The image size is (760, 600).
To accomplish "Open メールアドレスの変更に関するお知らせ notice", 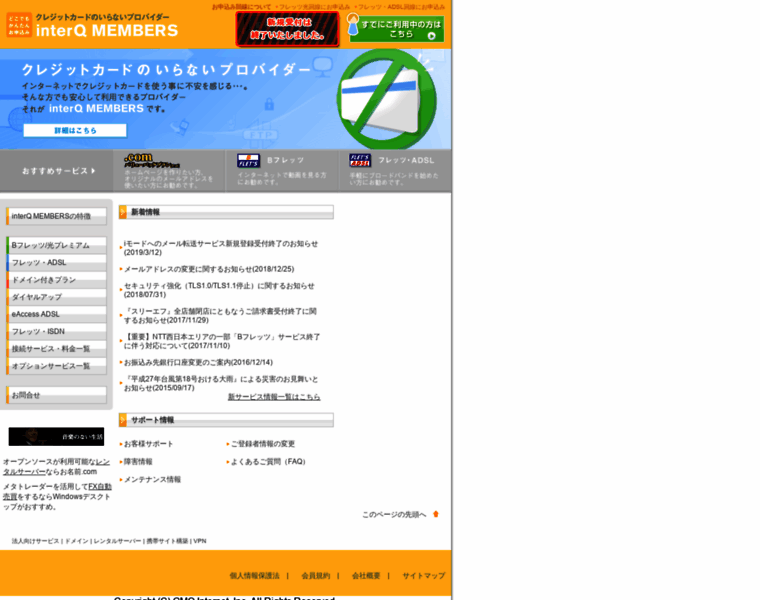I will coord(209,269).
